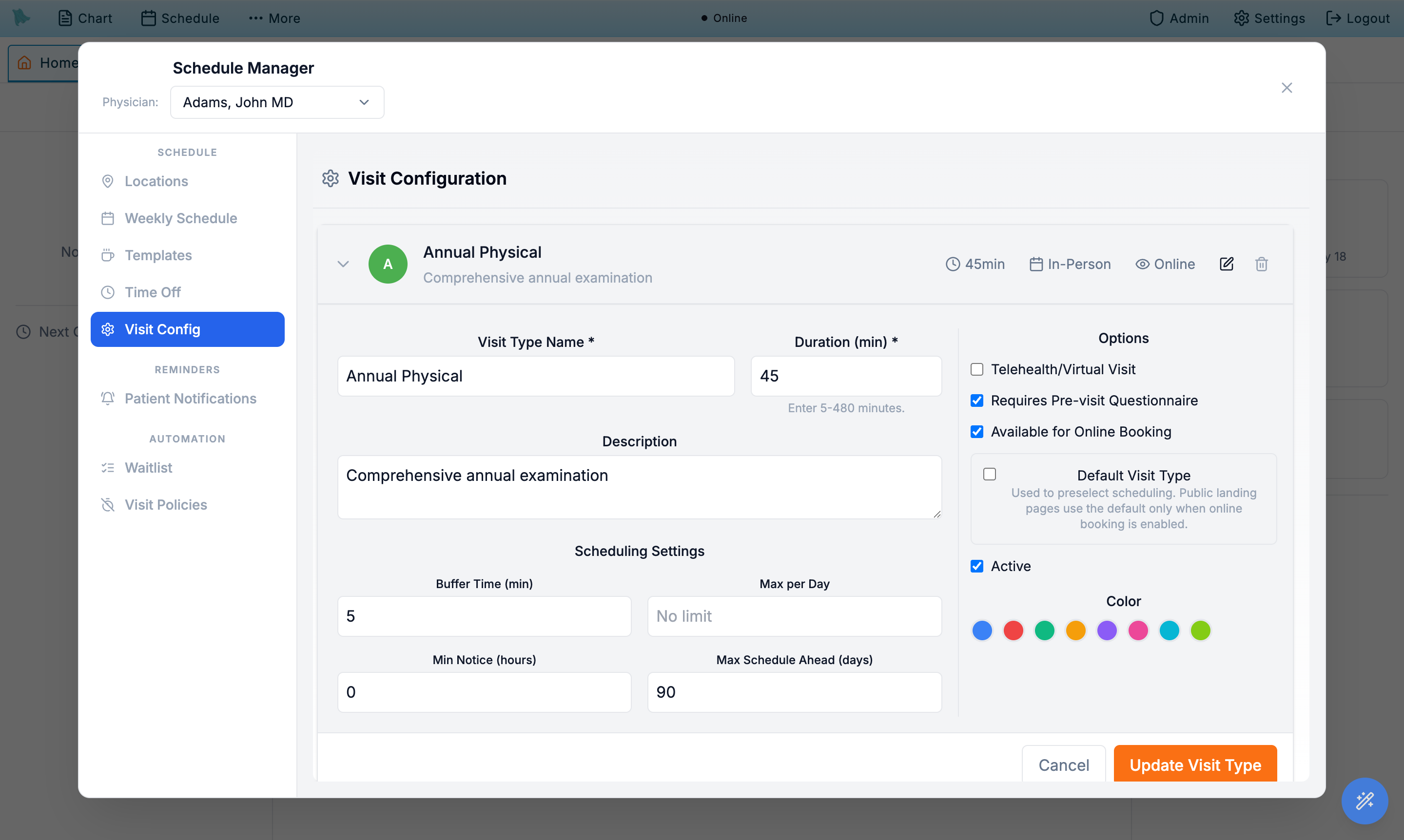The width and height of the screenshot is (1404, 840).
Task: Pick the purple color swatch
Action: click(x=1107, y=630)
